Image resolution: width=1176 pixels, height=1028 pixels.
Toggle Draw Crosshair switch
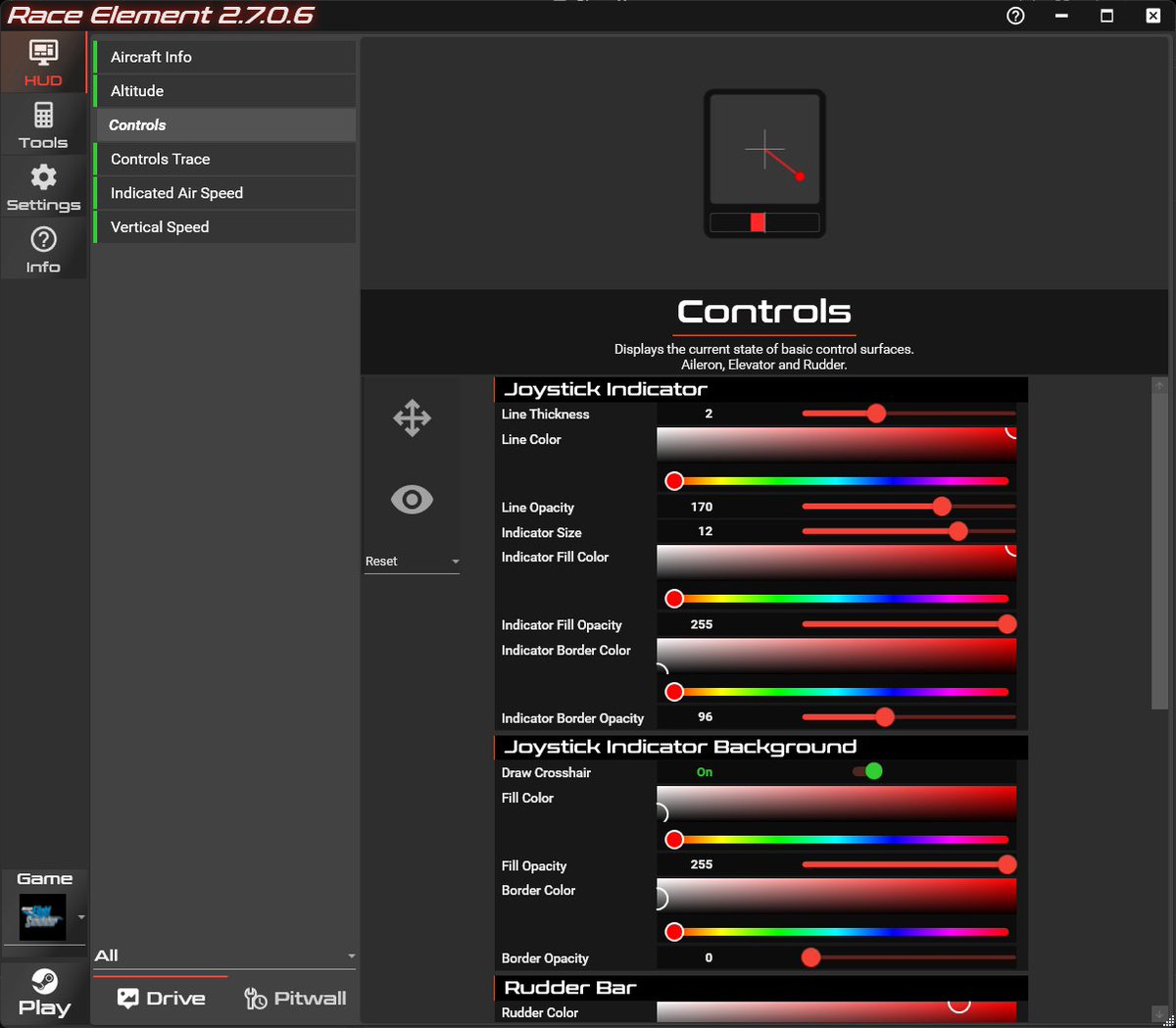(867, 771)
